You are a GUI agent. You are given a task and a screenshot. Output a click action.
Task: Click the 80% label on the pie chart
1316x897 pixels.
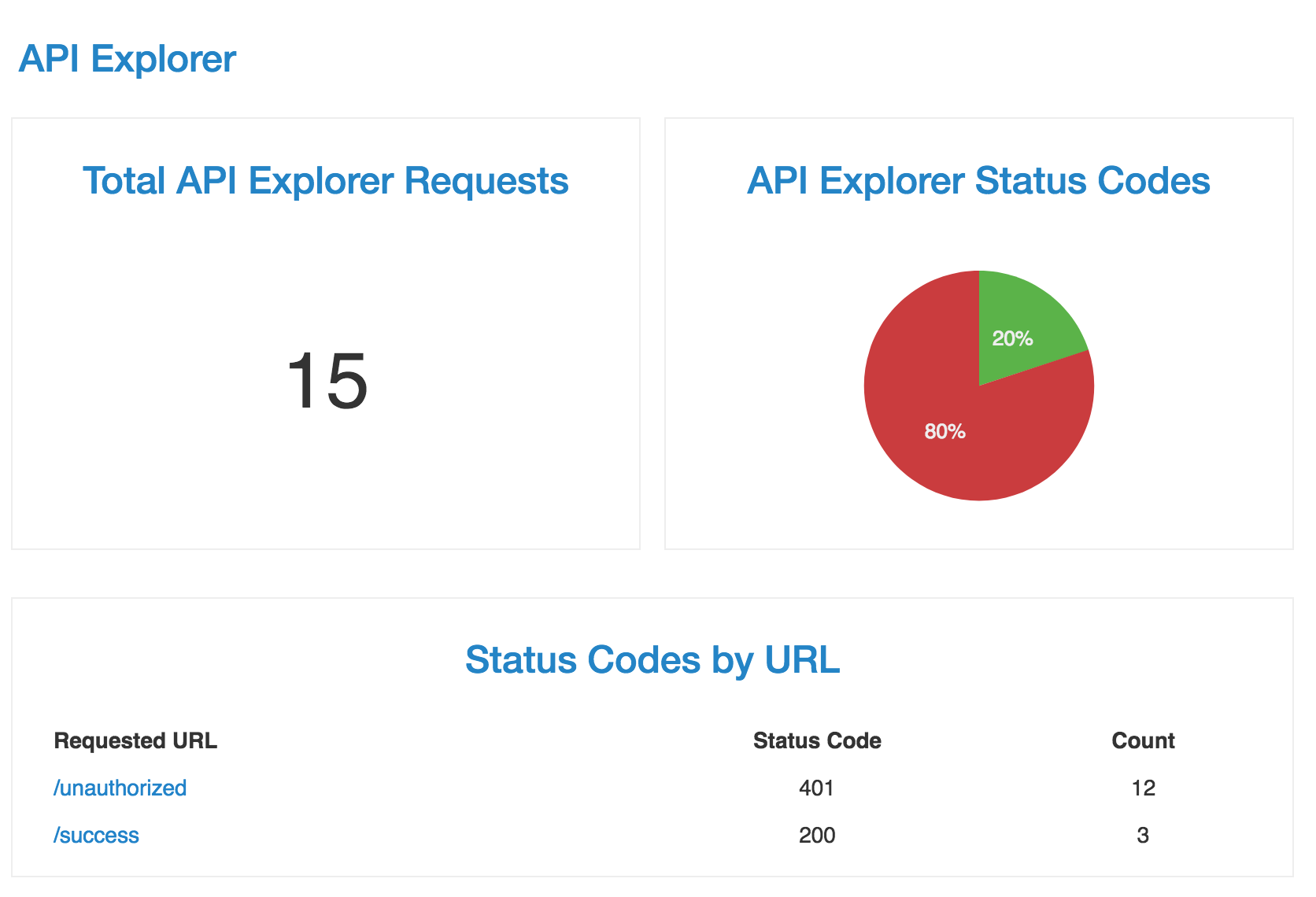click(x=945, y=430)
